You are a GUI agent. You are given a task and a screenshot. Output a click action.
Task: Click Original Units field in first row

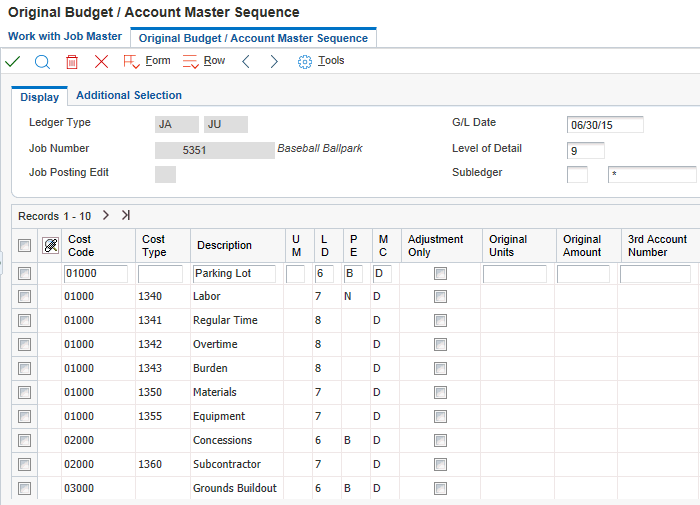(x=515, y=274)
